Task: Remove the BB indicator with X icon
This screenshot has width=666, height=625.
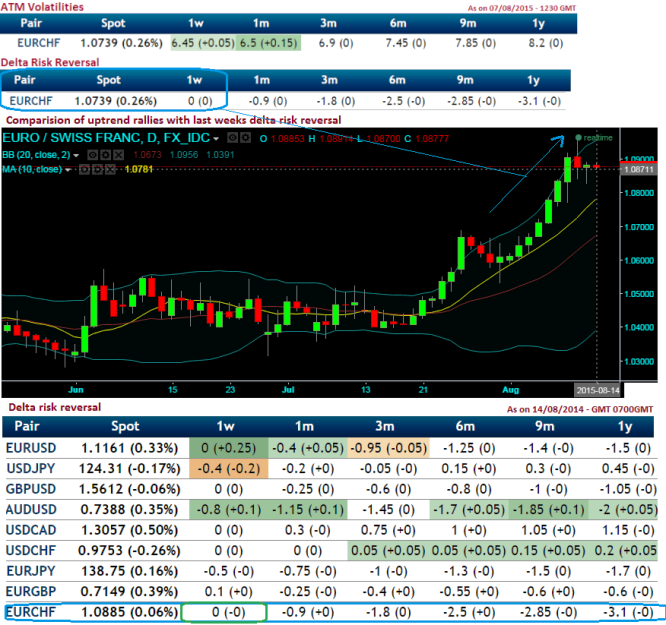Action: click(x=116, y=155)
